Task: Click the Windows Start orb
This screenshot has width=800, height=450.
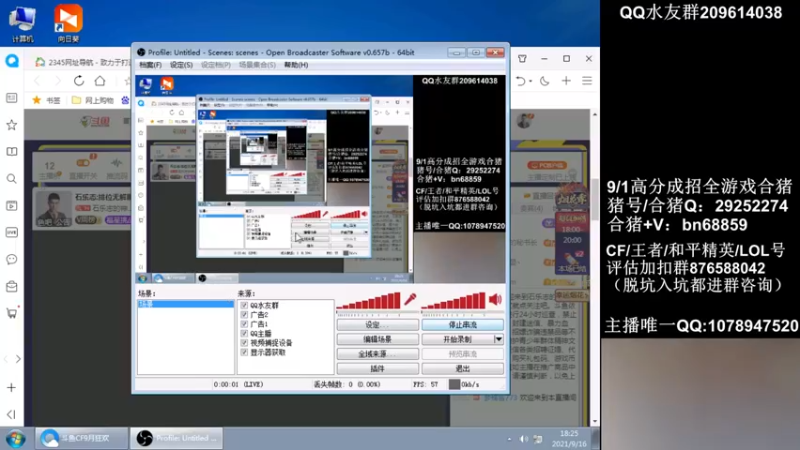Action: 15,439
